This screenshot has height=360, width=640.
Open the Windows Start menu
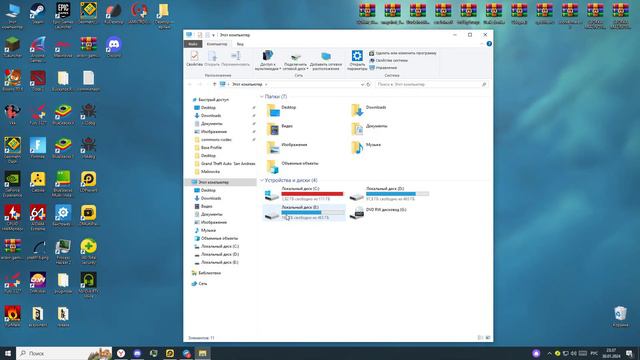click(x=8, y=353)
